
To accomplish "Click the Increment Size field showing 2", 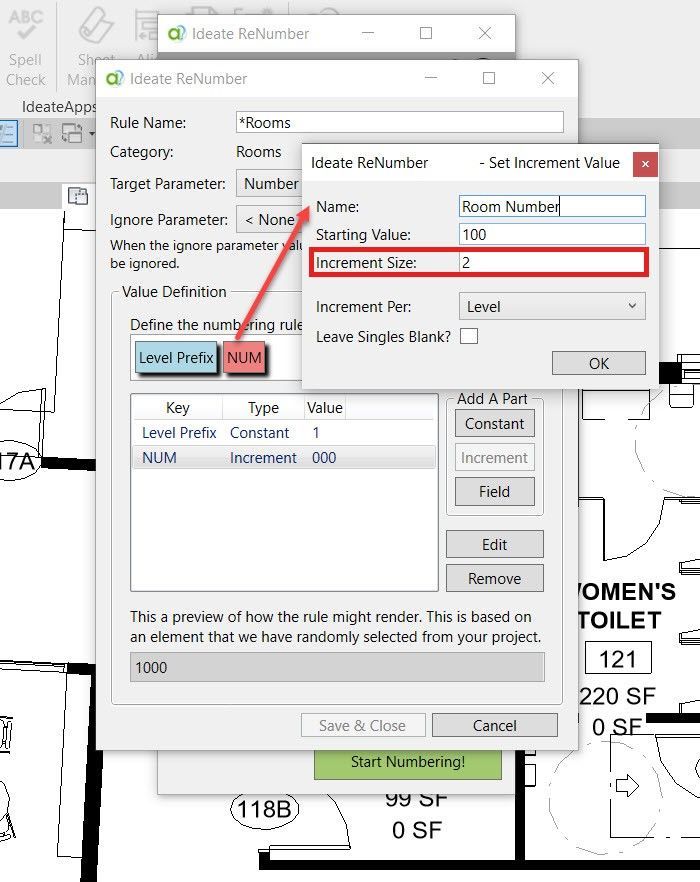I will pyautogui.click(x=552, y=262).
